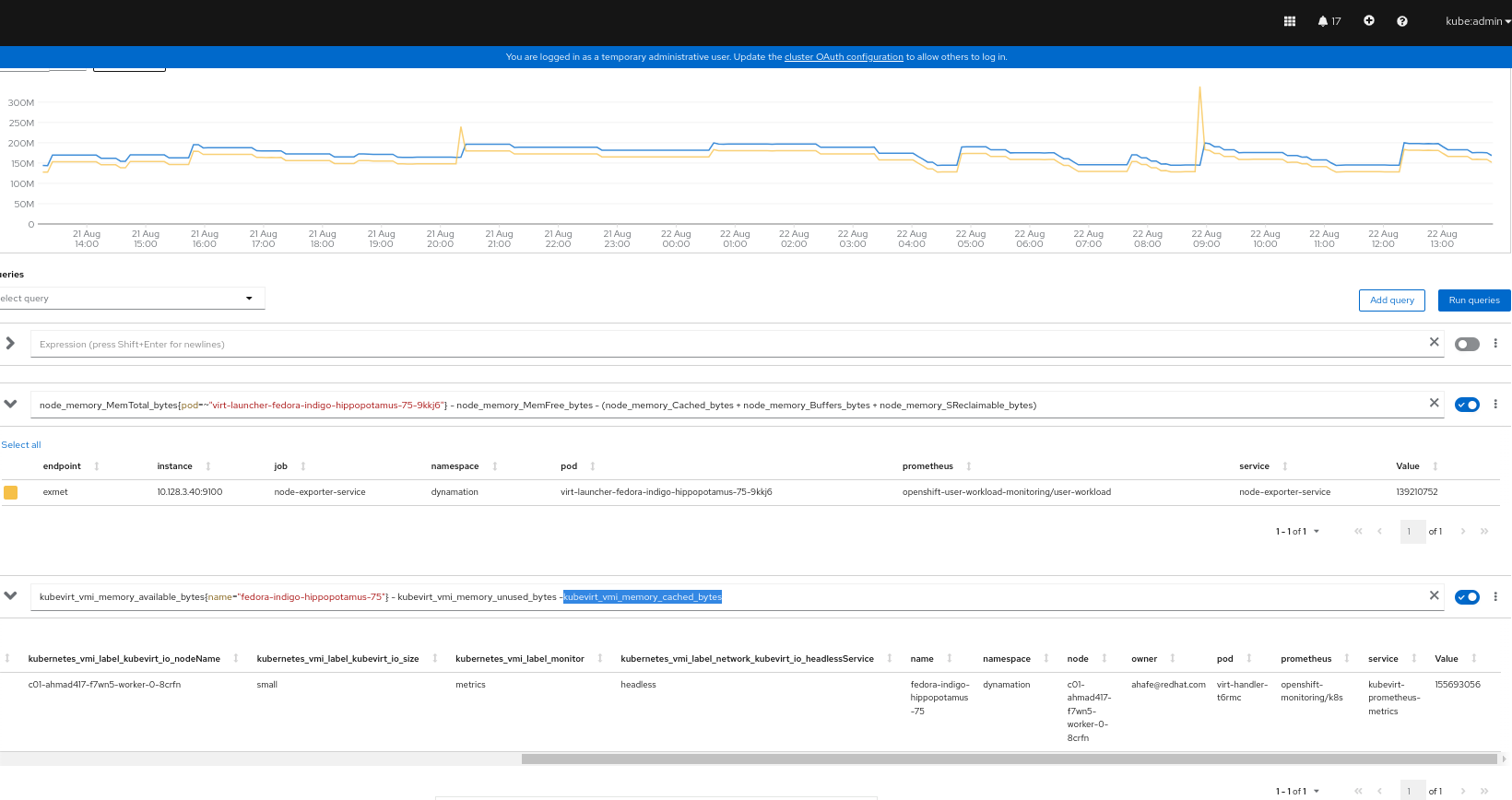Open notifications bell showing 17 alerts

click(1329, 21)
